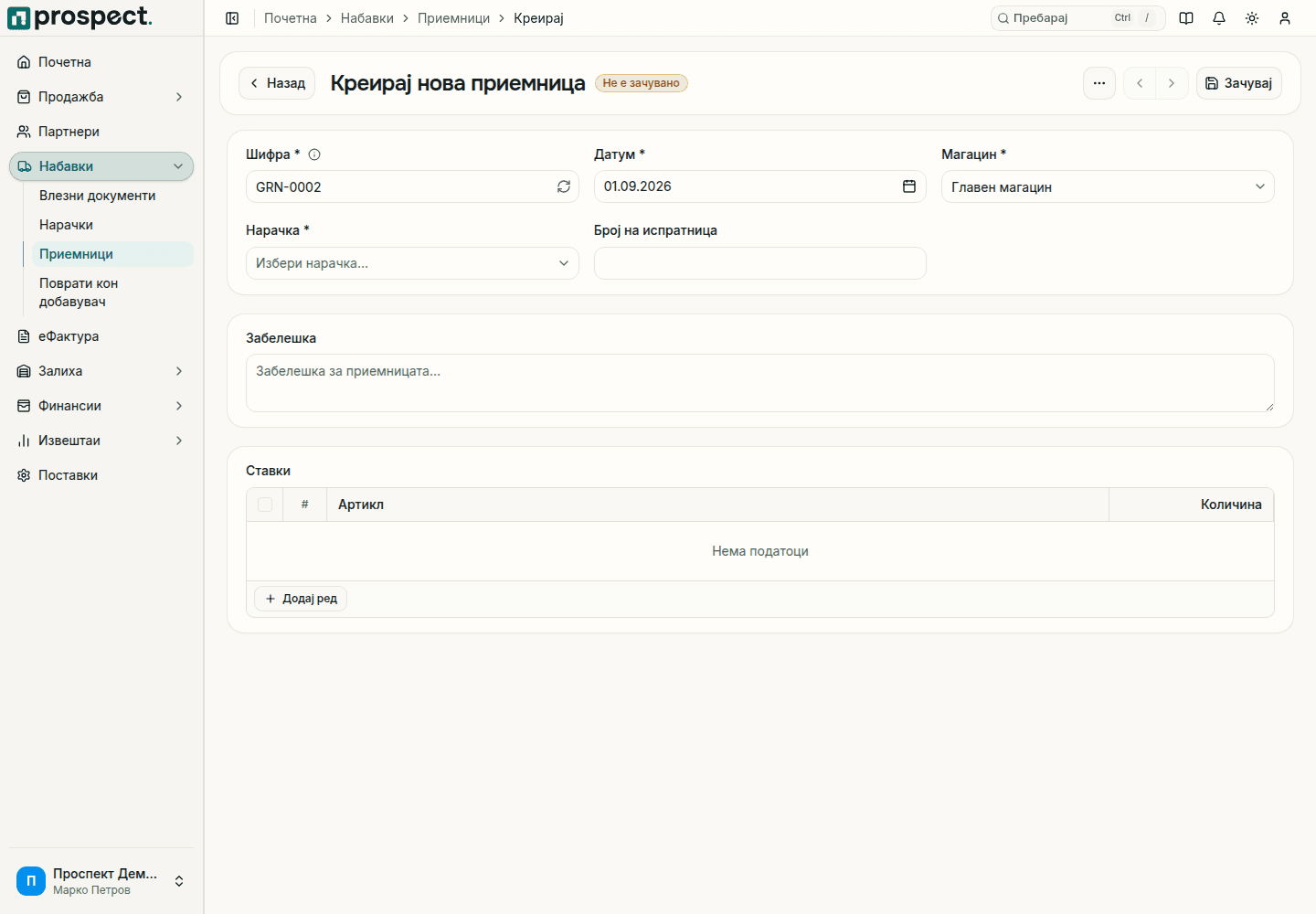The width and height of the screenshot is (1316, 914).
Task: Go to the Почетна breadcrumb link
Action: [291, 18]
